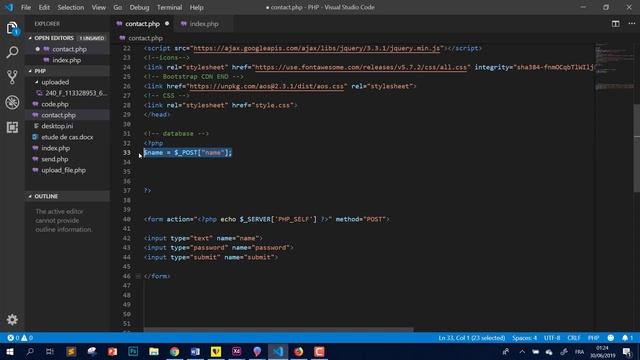Viewport: 640px width, 360px height.
Task: Follow the jquery.min.js URL link
Action: pyautogui.click(x=317, y=48)
